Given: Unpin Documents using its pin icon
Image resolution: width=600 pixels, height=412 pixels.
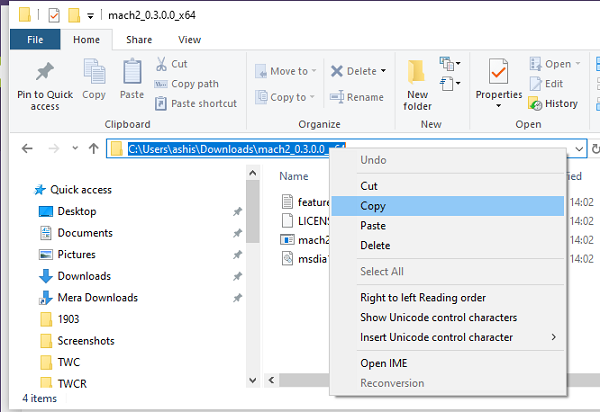Looking at the screenshot, I should pyautogui.click(x=238, y=233).
